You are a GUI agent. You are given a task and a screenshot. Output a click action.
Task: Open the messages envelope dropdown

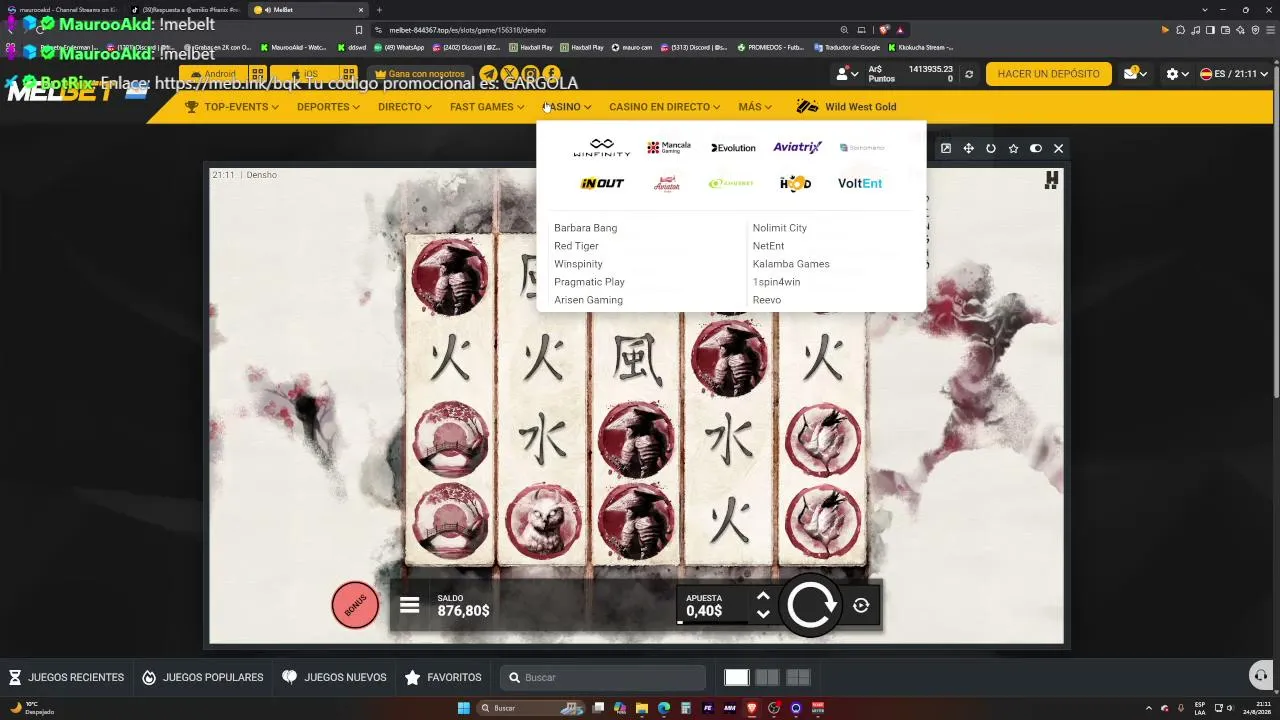(1134, 74)
